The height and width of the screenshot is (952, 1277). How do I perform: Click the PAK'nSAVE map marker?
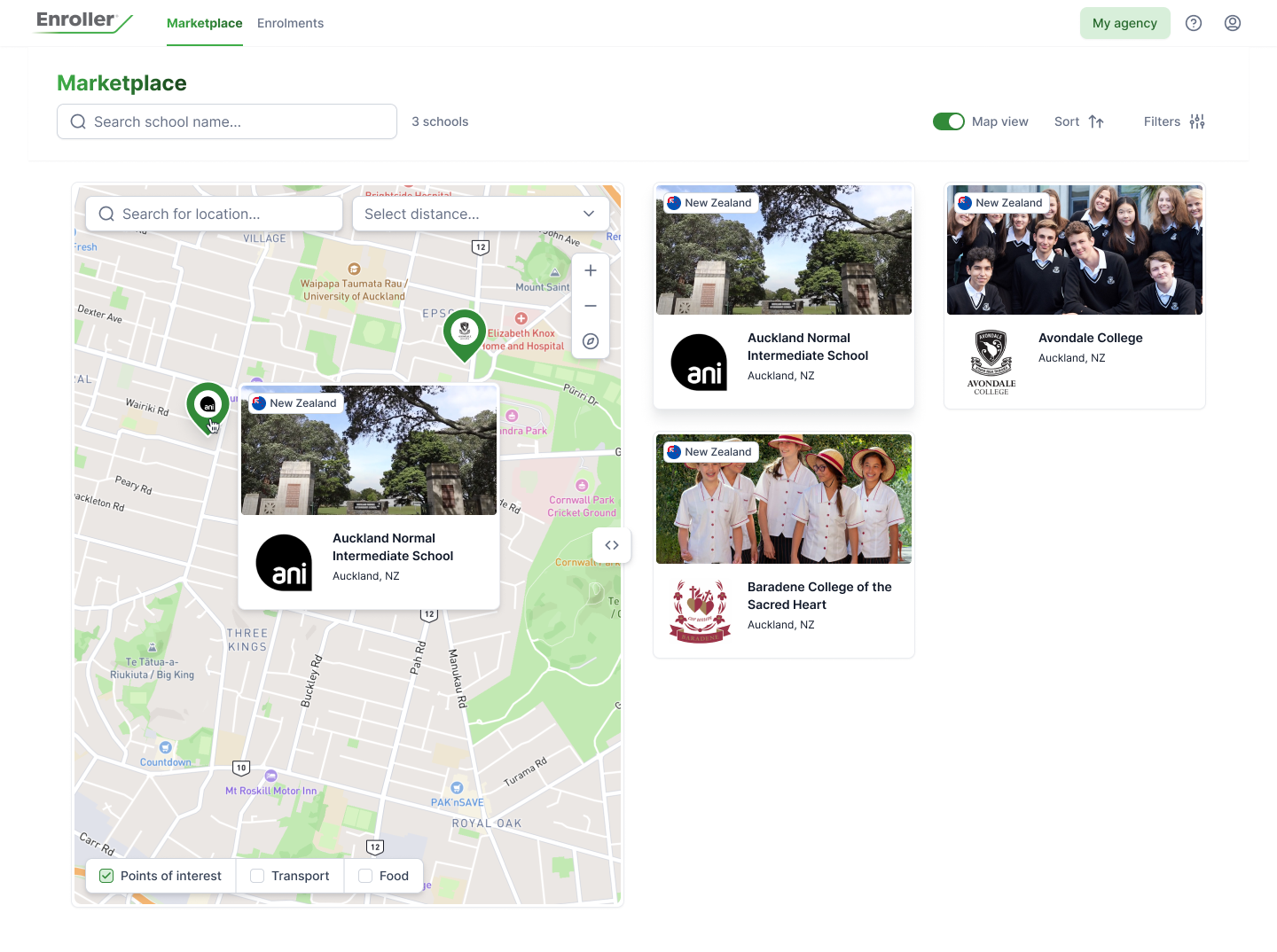457,787
